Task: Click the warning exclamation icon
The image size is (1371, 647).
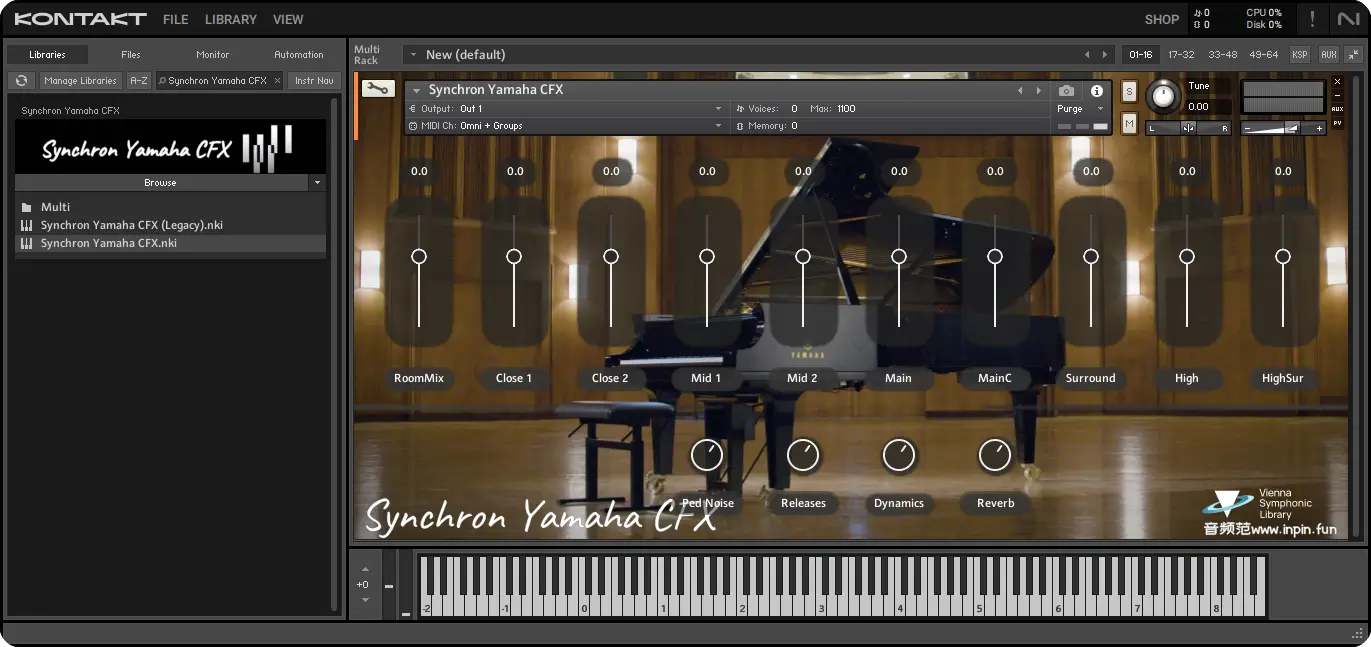Action: 1311,19
